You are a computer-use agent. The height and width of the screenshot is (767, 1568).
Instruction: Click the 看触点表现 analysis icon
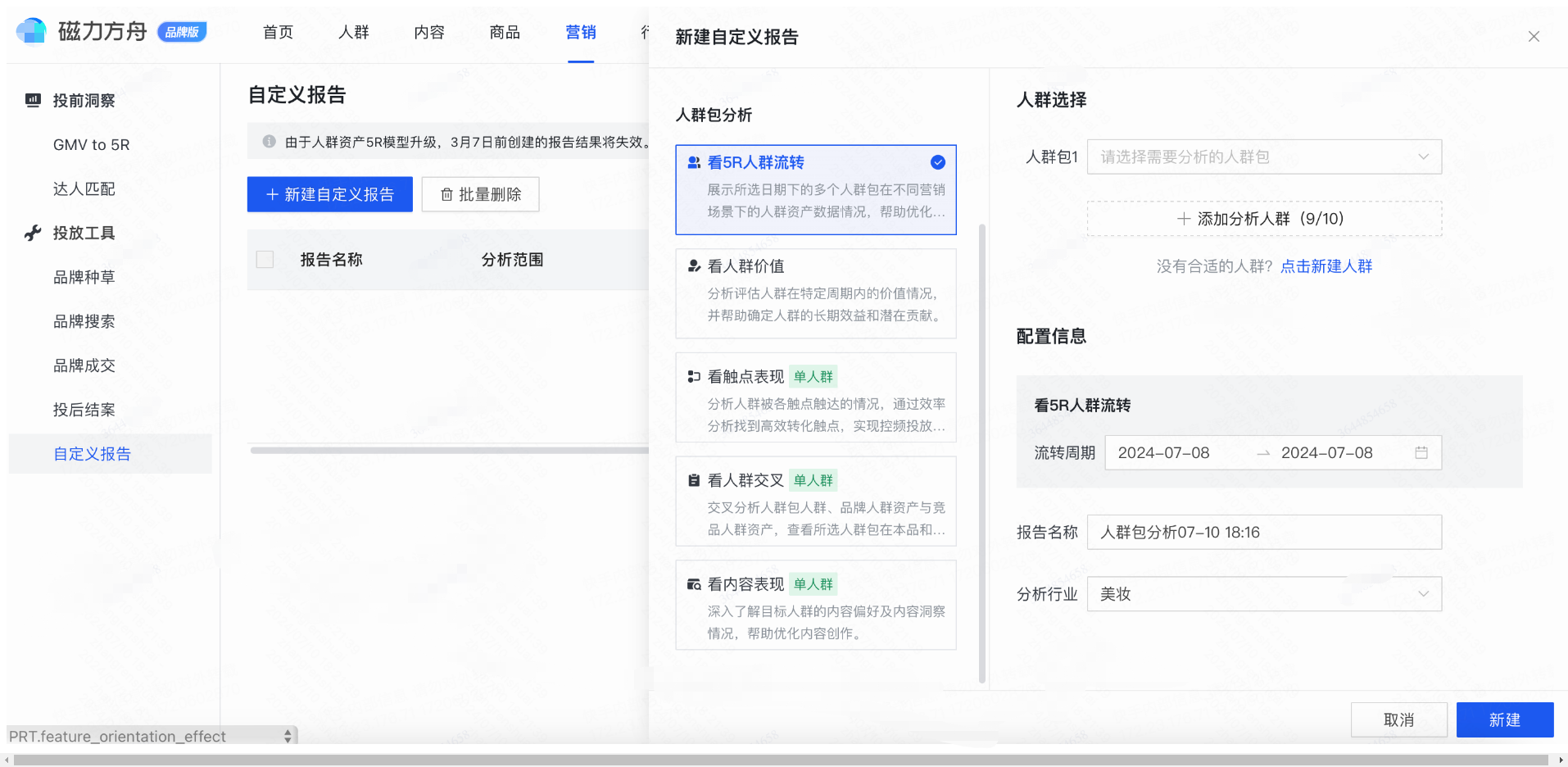pos(693,376)
